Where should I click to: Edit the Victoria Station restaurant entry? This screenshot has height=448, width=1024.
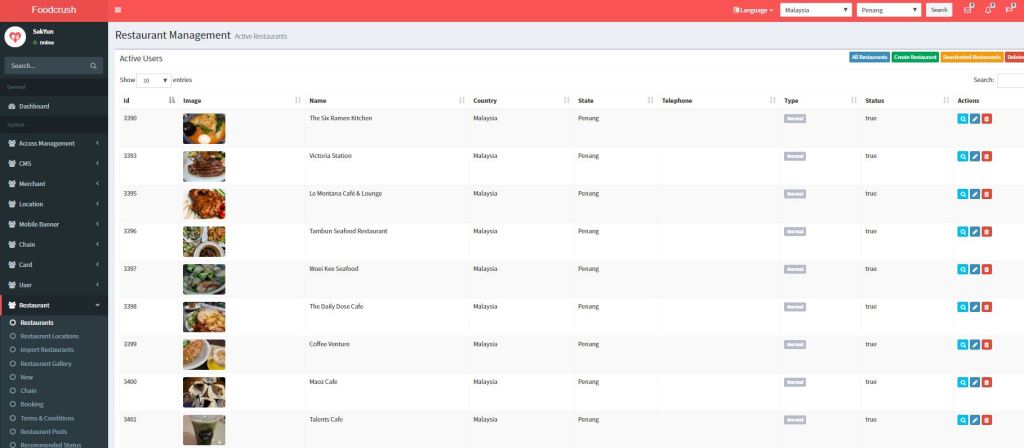click(x=975, y=156)
